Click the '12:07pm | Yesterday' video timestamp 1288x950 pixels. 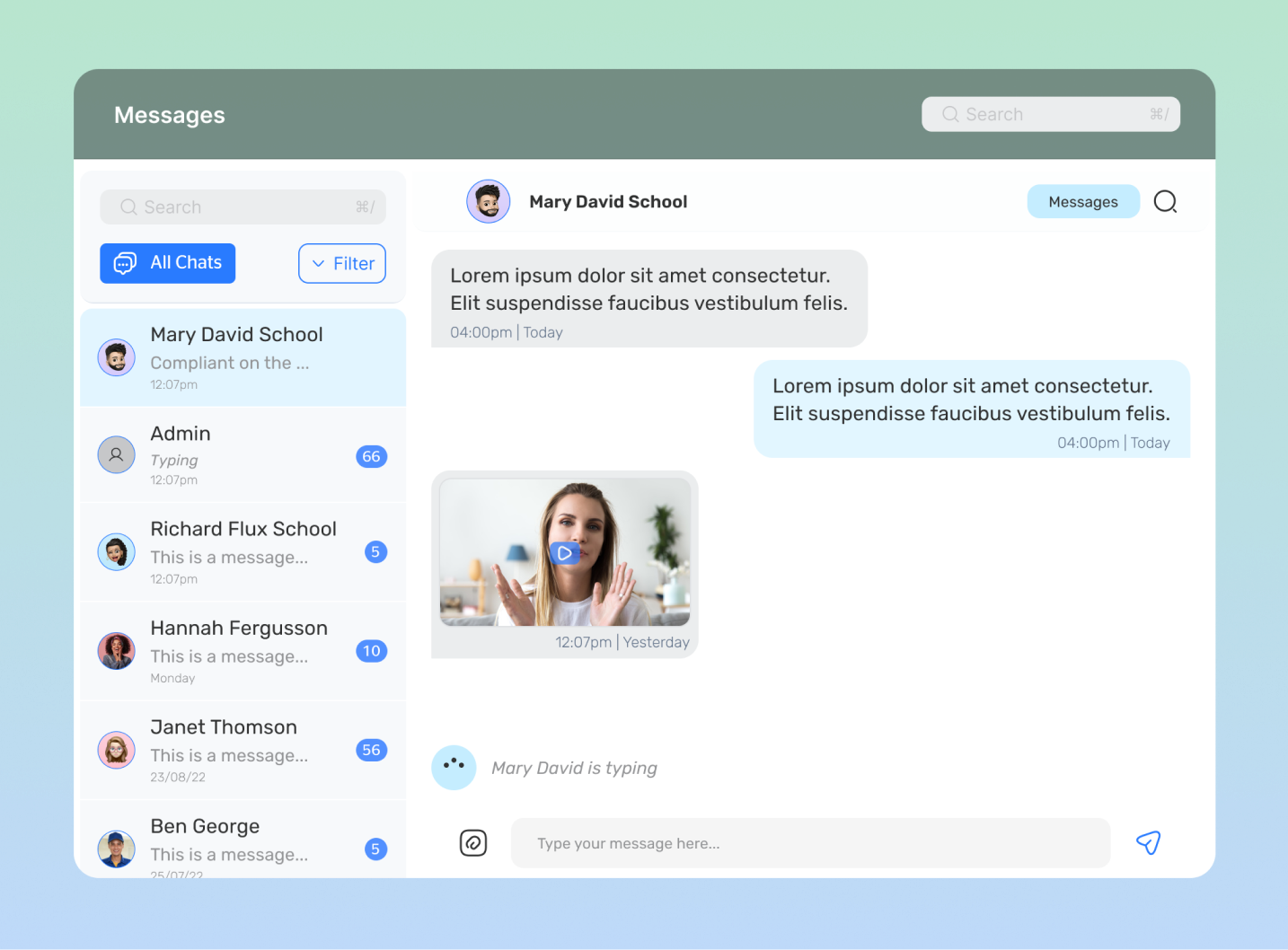[x=622, y=642]
